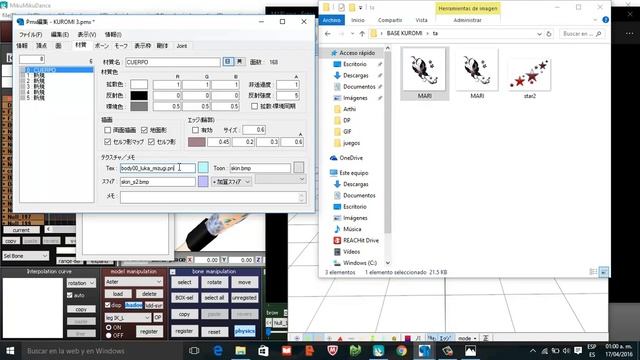Open the Sel Bone dropdown in MikuMikuDance
640x360 pixels.
tap(25, 256)
